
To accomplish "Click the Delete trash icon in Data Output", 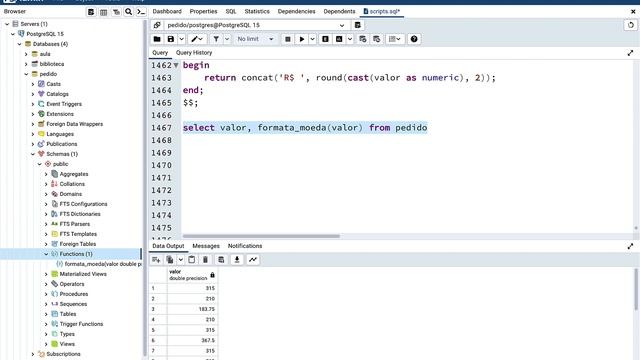I will 205,260.
